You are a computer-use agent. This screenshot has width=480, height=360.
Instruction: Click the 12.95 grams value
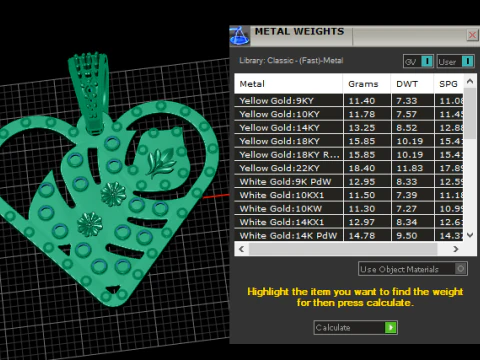(x=362, y=182)
